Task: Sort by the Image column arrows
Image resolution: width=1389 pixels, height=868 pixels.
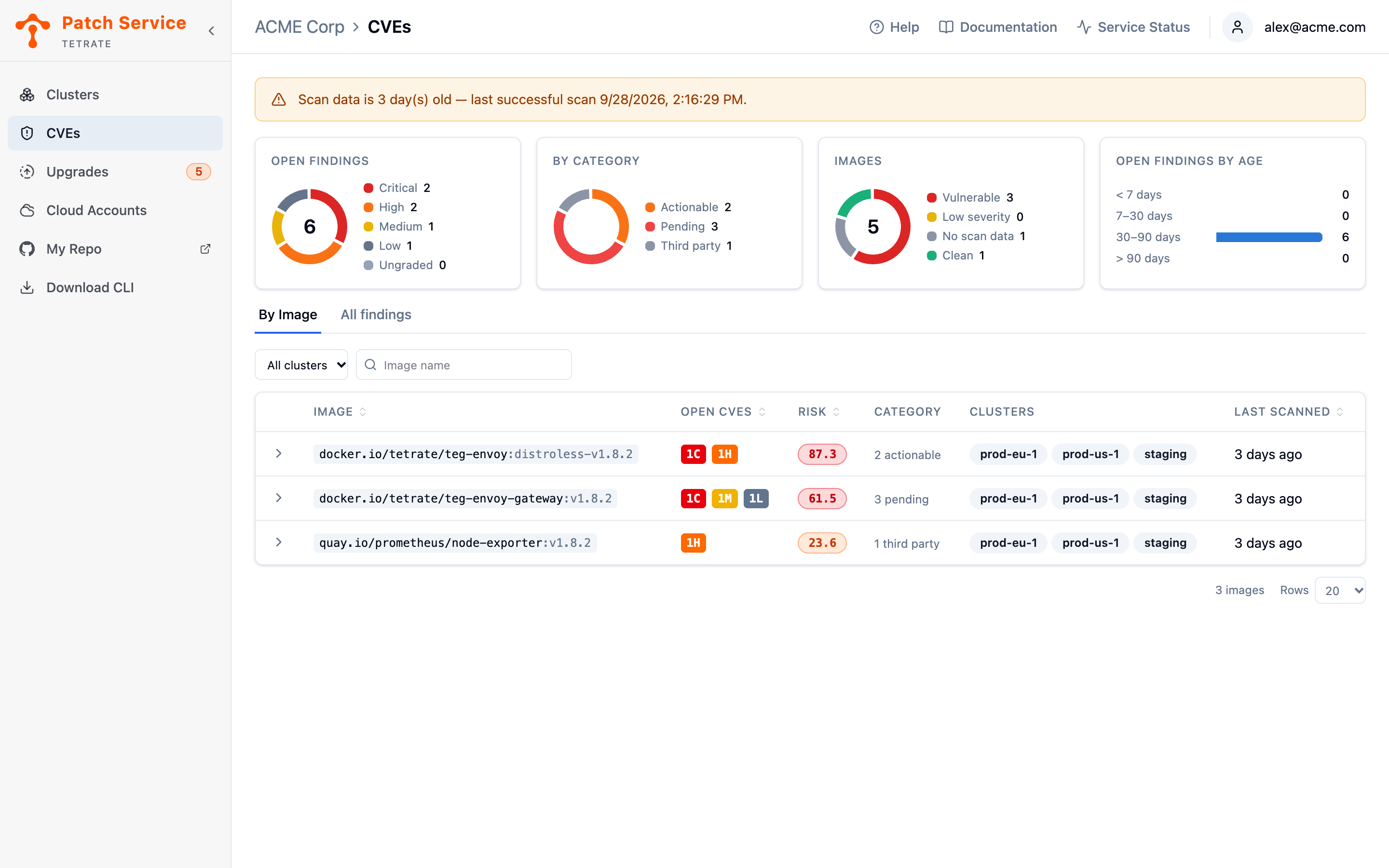Action: click(x=363, y=412)
